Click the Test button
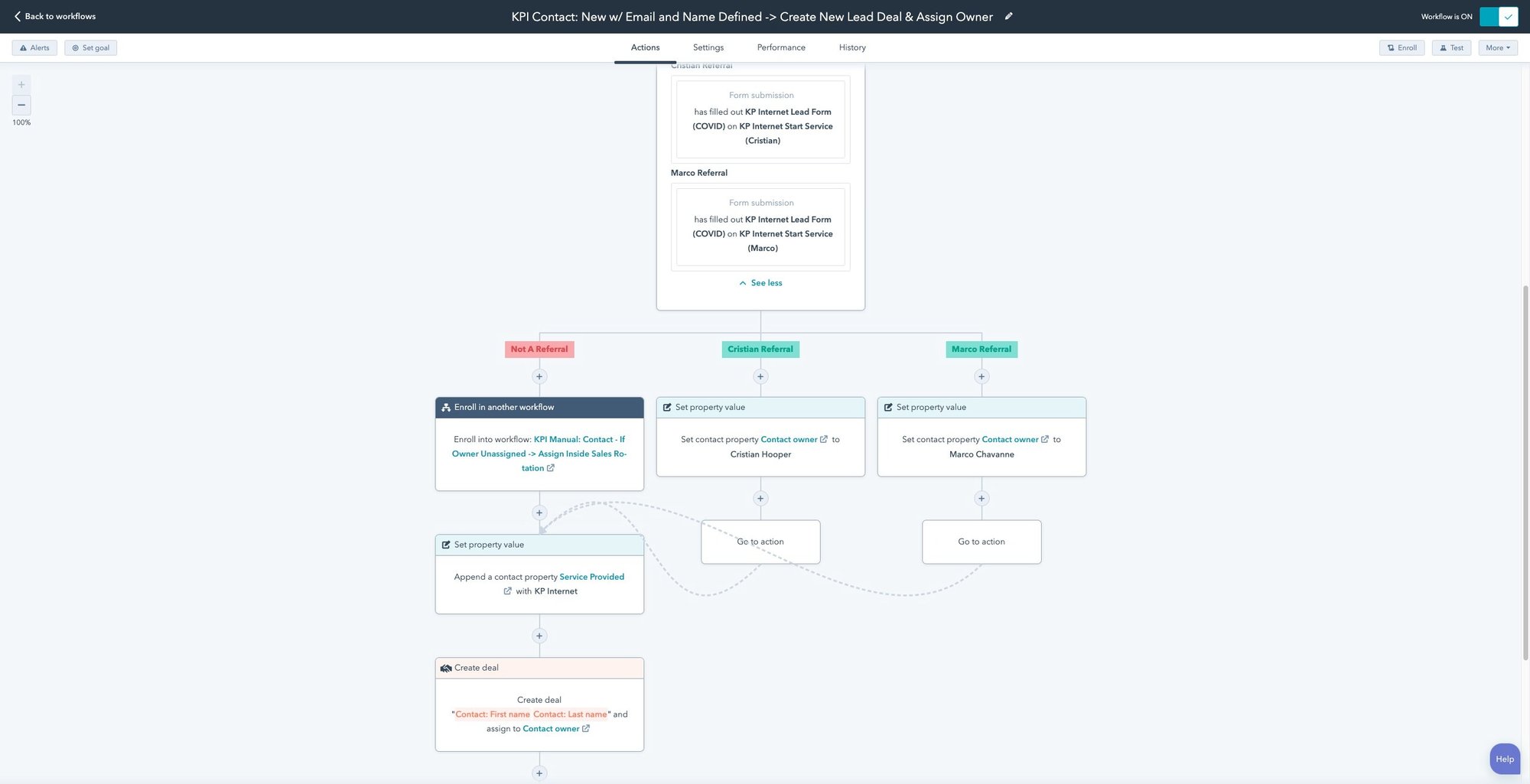The height and width of the screenshot is (784, 1530). pos(1450,47)
